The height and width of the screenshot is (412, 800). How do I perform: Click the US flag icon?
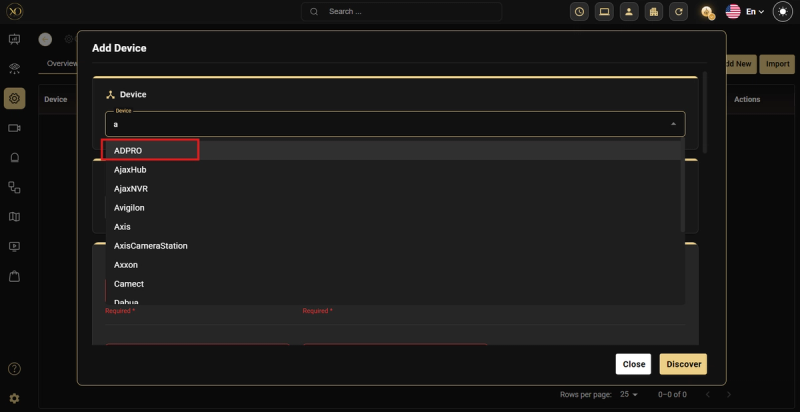(733, 12)
